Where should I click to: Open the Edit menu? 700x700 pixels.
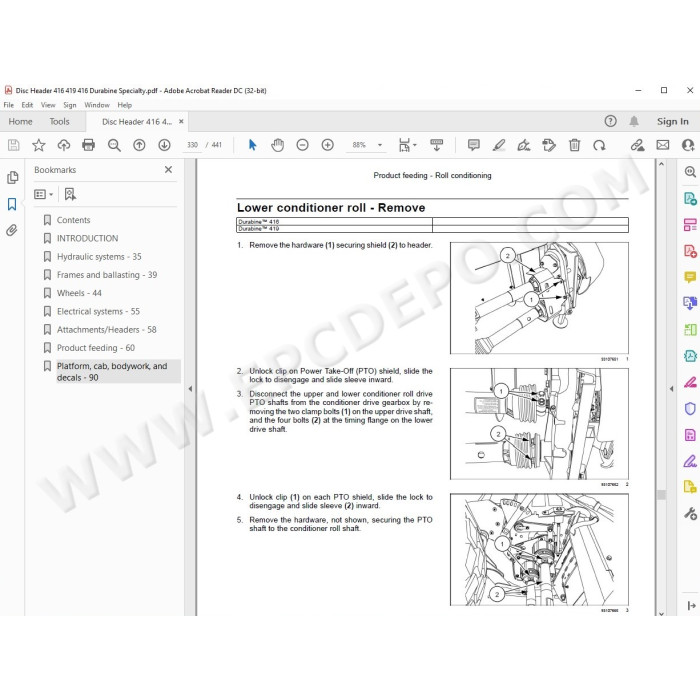27,105
